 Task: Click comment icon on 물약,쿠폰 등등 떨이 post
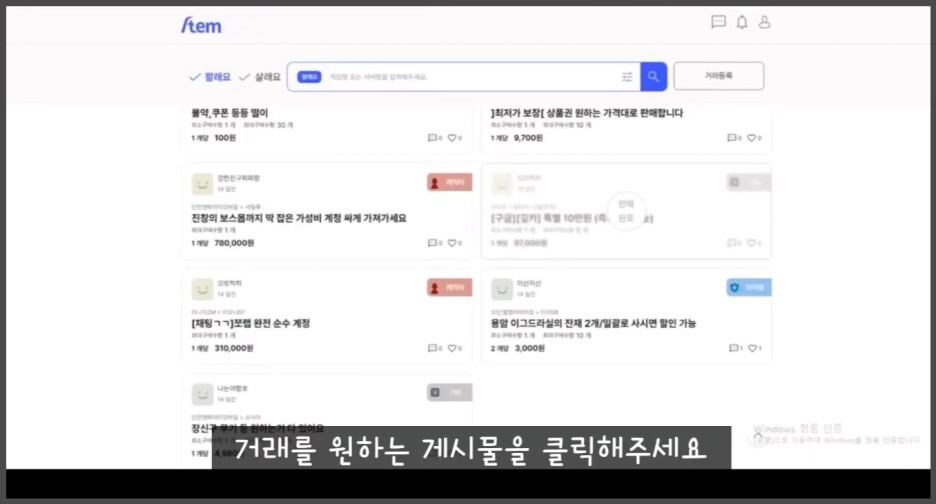tap(432, 138)
